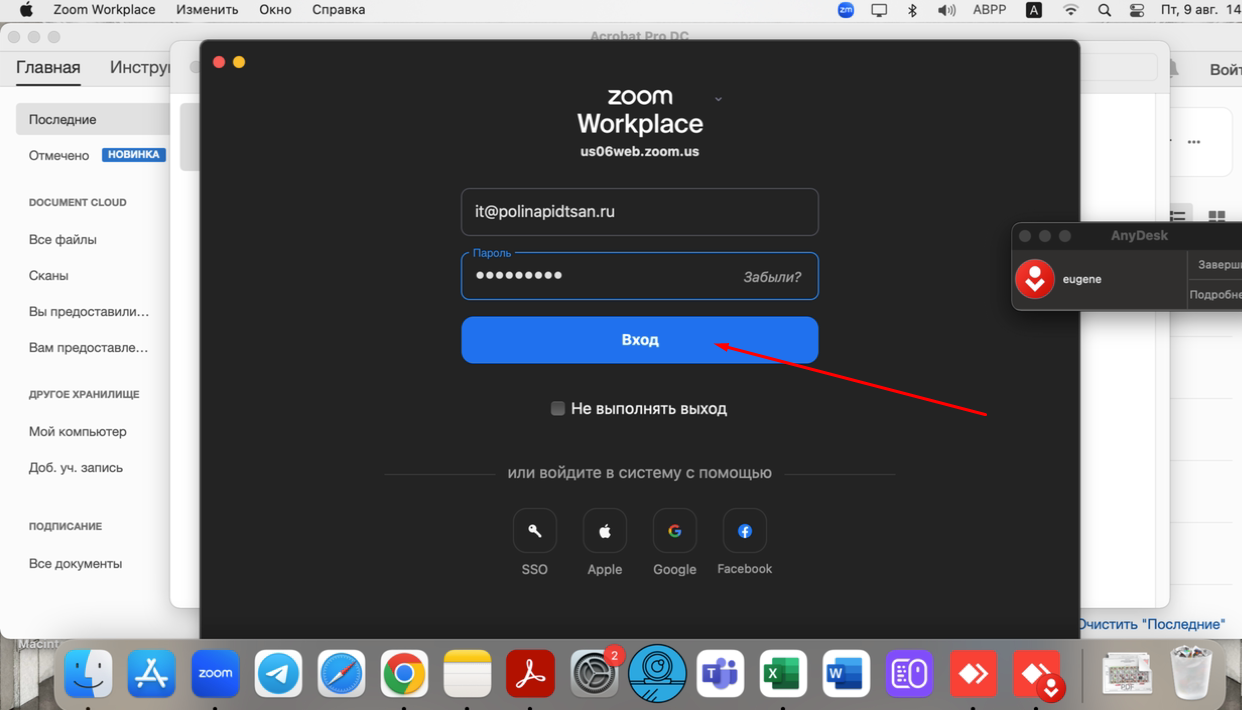Sign in with SSO key icon
The image size is (1242, 710).
tap(535, 531)
